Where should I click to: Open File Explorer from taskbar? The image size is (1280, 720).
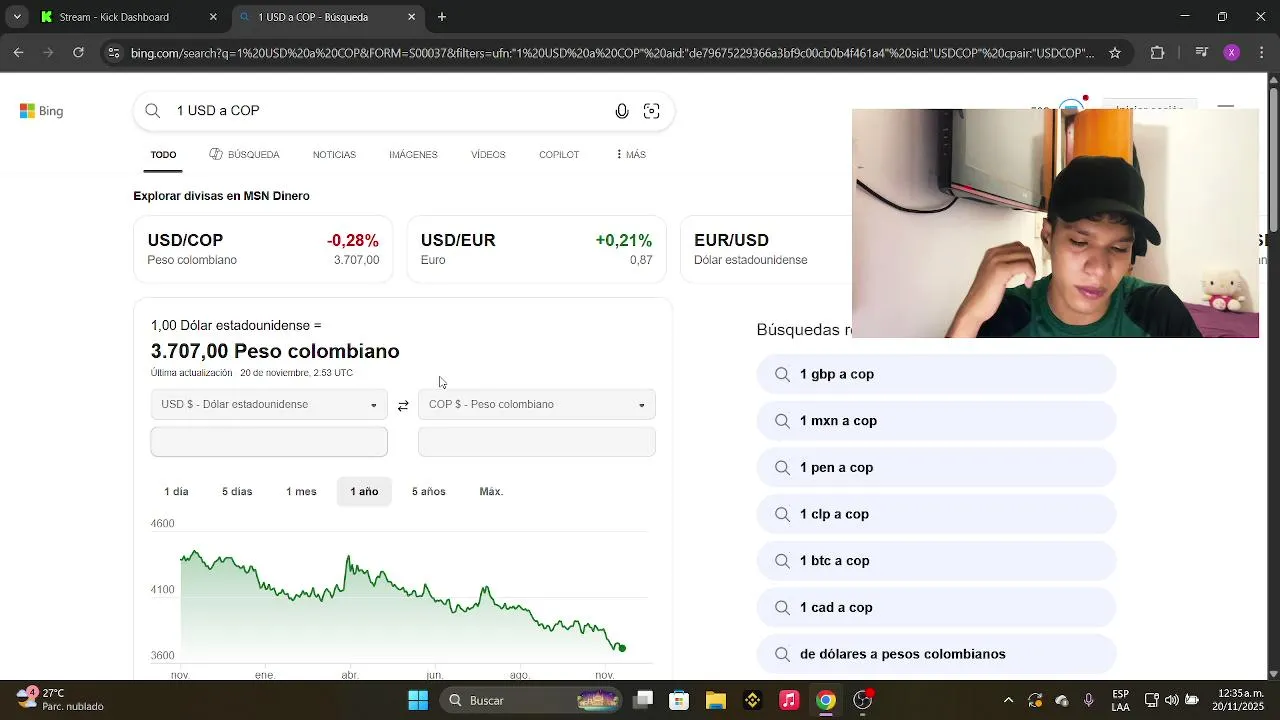point(716,700)
